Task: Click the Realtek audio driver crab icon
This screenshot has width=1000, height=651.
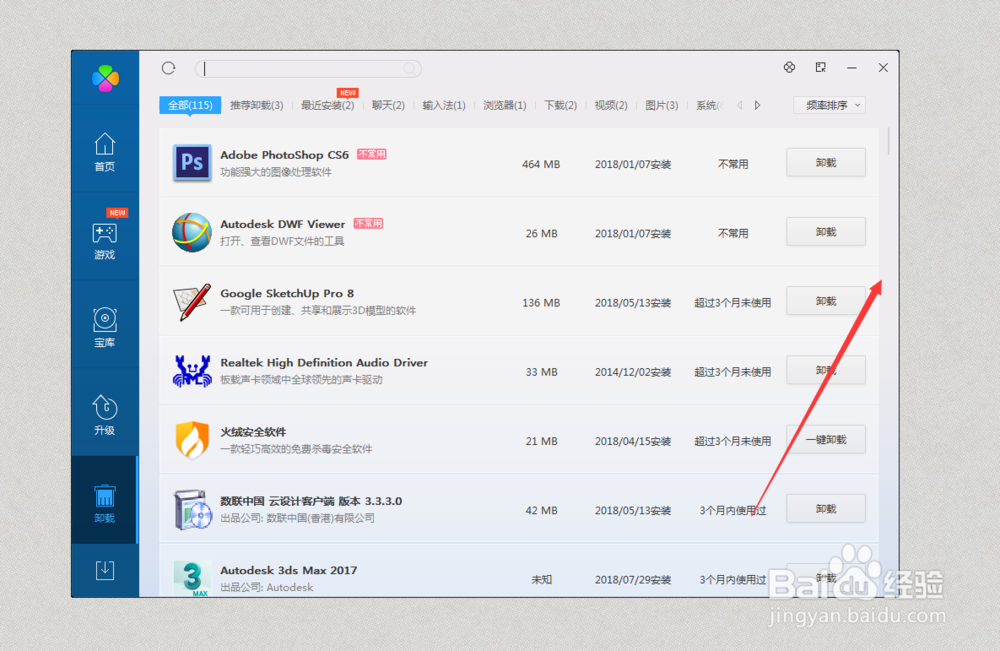Action: [192, 371]
